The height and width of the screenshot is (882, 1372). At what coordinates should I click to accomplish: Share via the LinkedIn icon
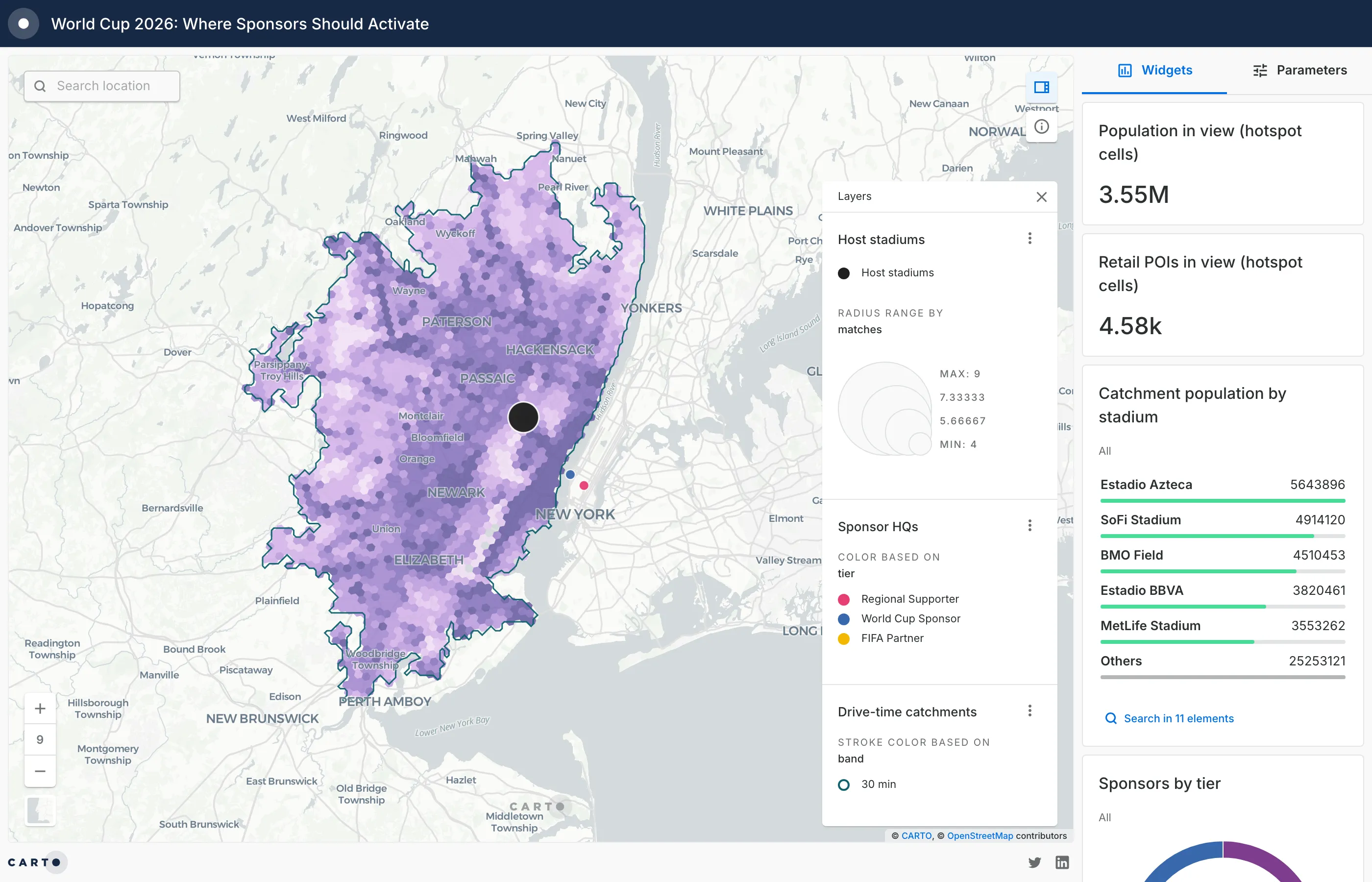pyautogui.click(x=1062, y=862)
